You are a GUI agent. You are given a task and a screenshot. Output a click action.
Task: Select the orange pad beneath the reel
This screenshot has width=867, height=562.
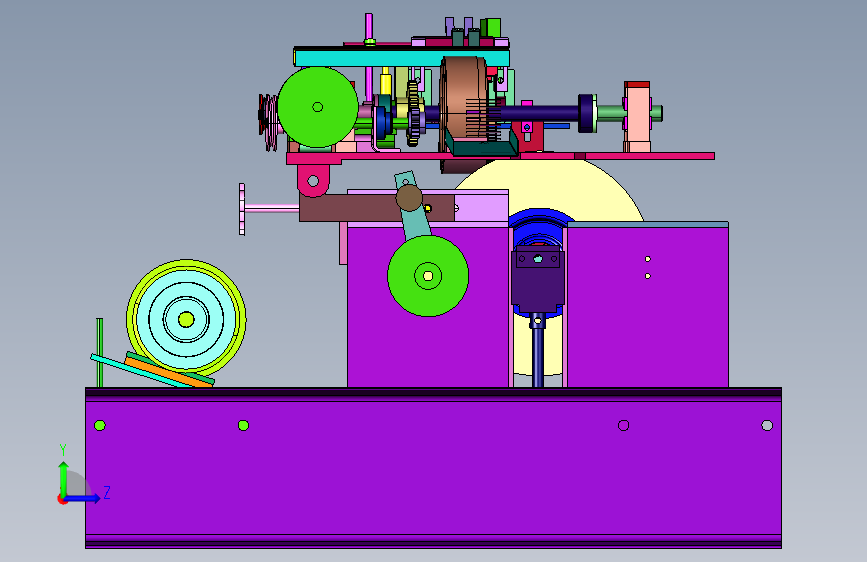pos(166,372)
